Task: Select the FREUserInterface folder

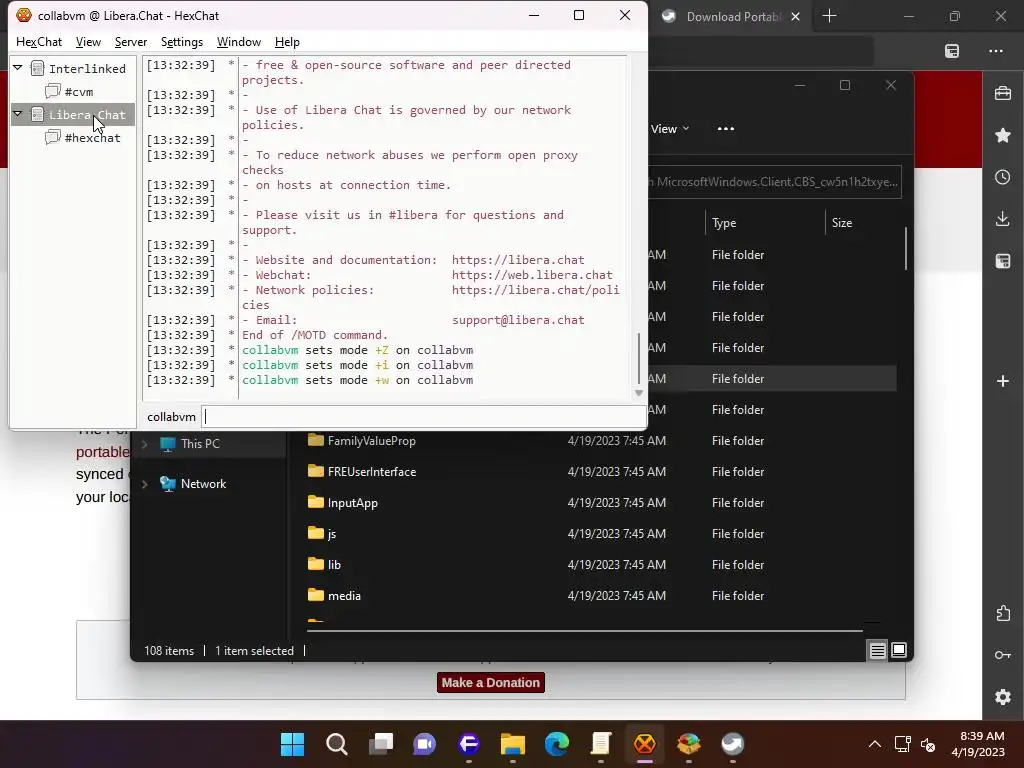Action: [372, 472]
